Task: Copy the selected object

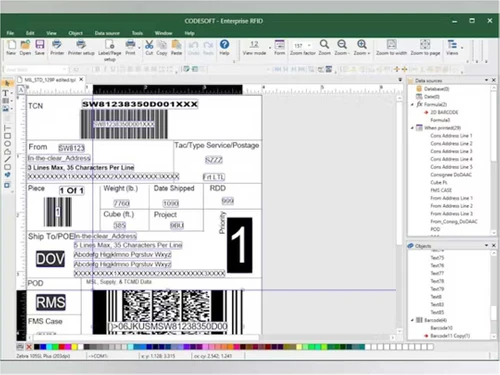Action: 162,44
